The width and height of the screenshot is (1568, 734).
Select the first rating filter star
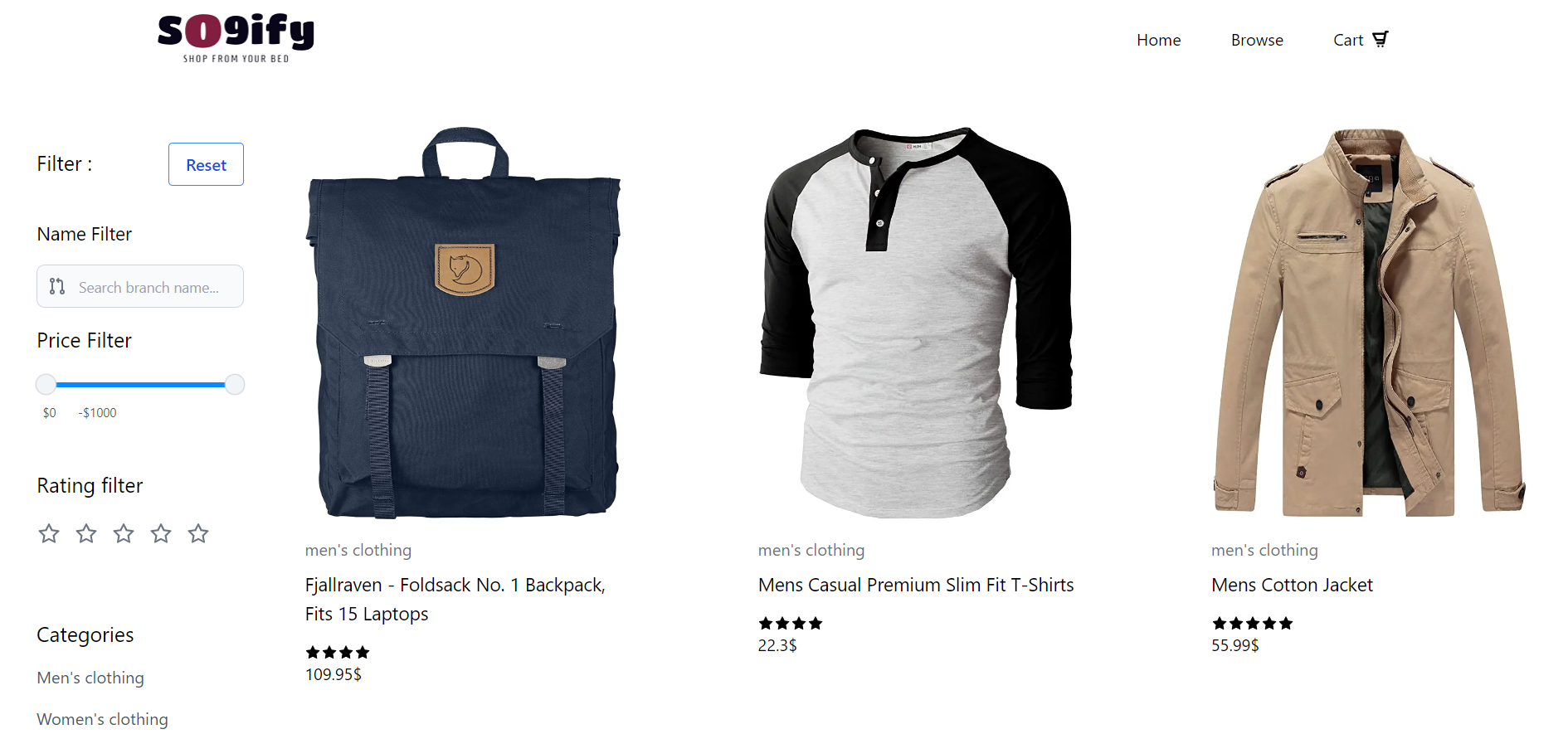click(x=49, y=533)
